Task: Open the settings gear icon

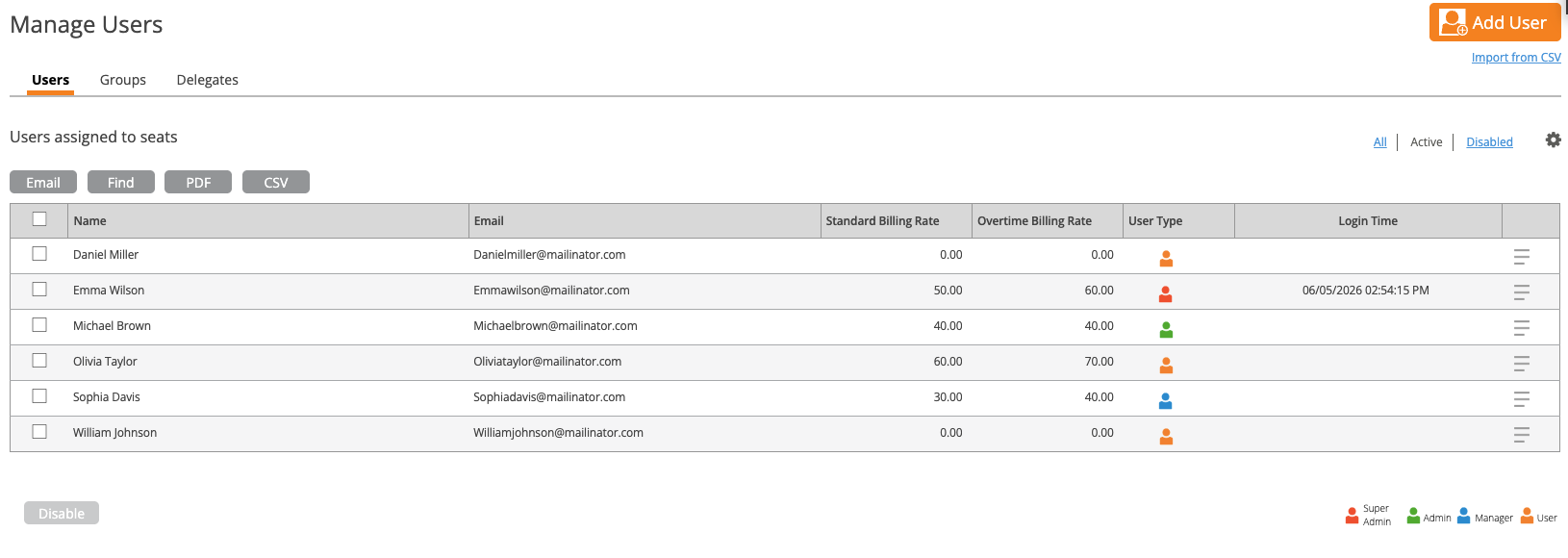Action: (x=1553, y=140)
